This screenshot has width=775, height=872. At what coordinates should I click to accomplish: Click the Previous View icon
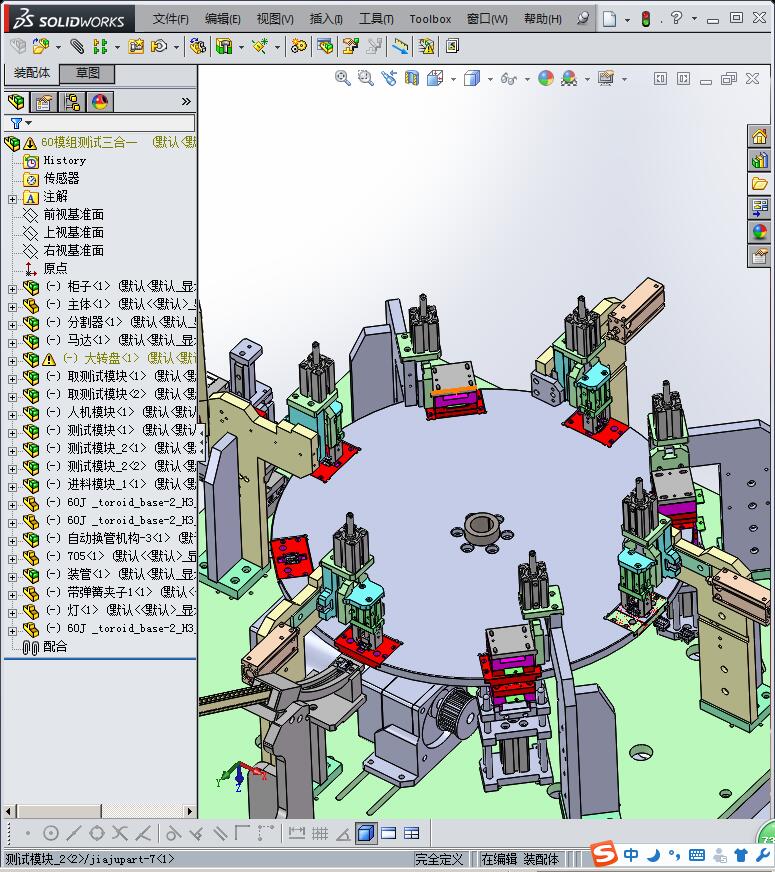click(389, 78)
